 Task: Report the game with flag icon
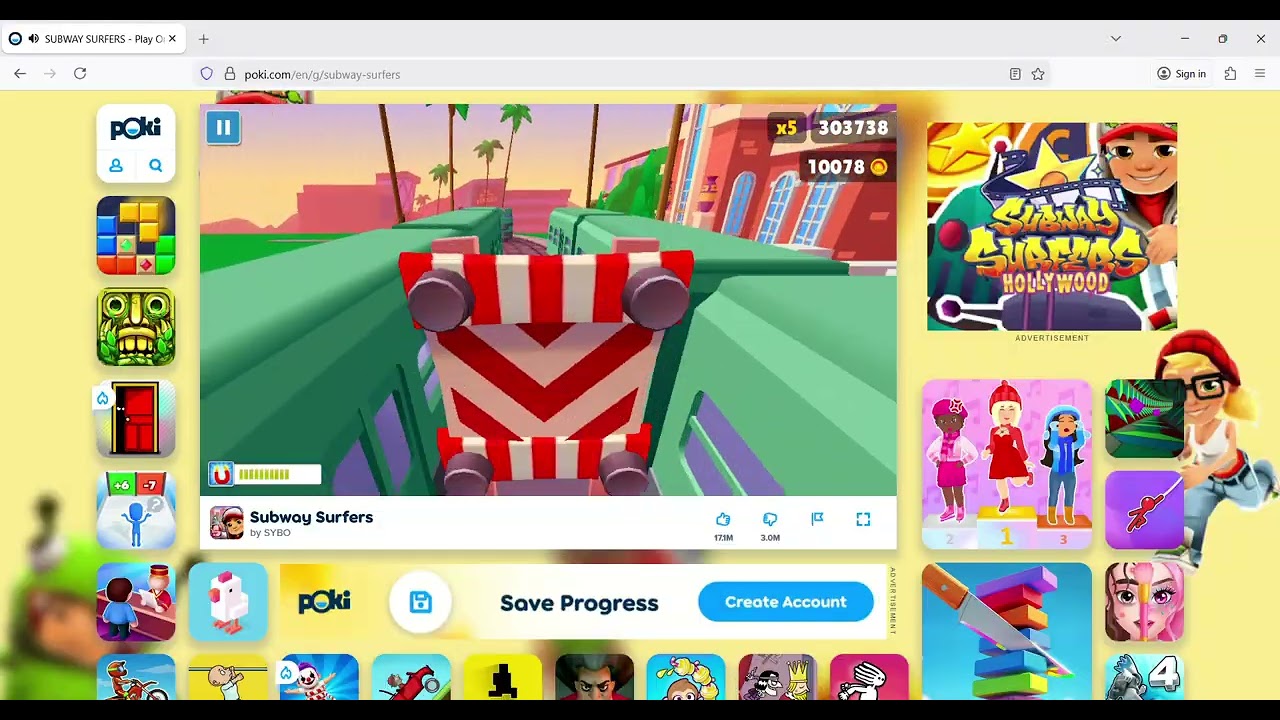(817, 518)
